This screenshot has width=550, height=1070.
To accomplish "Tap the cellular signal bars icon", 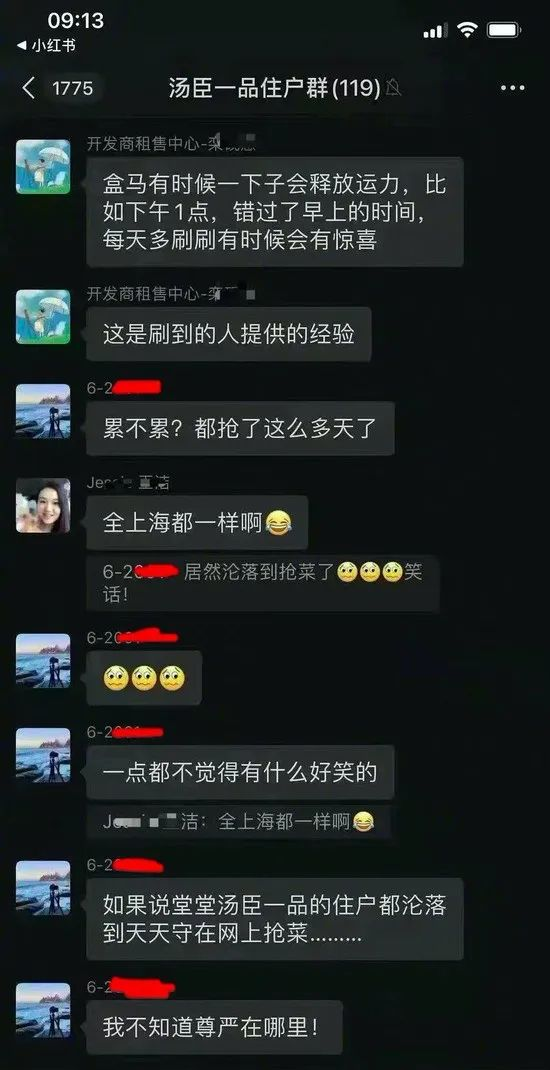I will click(435, 31).
